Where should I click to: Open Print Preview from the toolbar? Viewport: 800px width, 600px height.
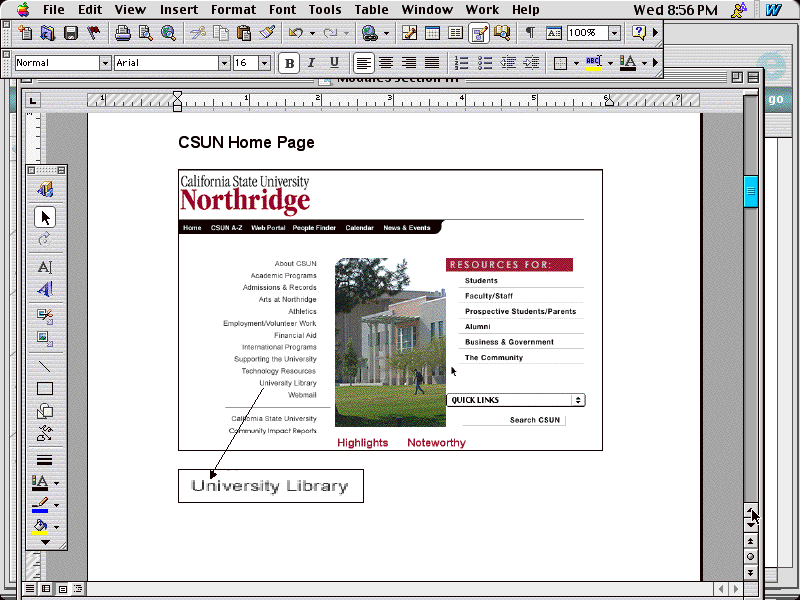[x=145, y=33]
